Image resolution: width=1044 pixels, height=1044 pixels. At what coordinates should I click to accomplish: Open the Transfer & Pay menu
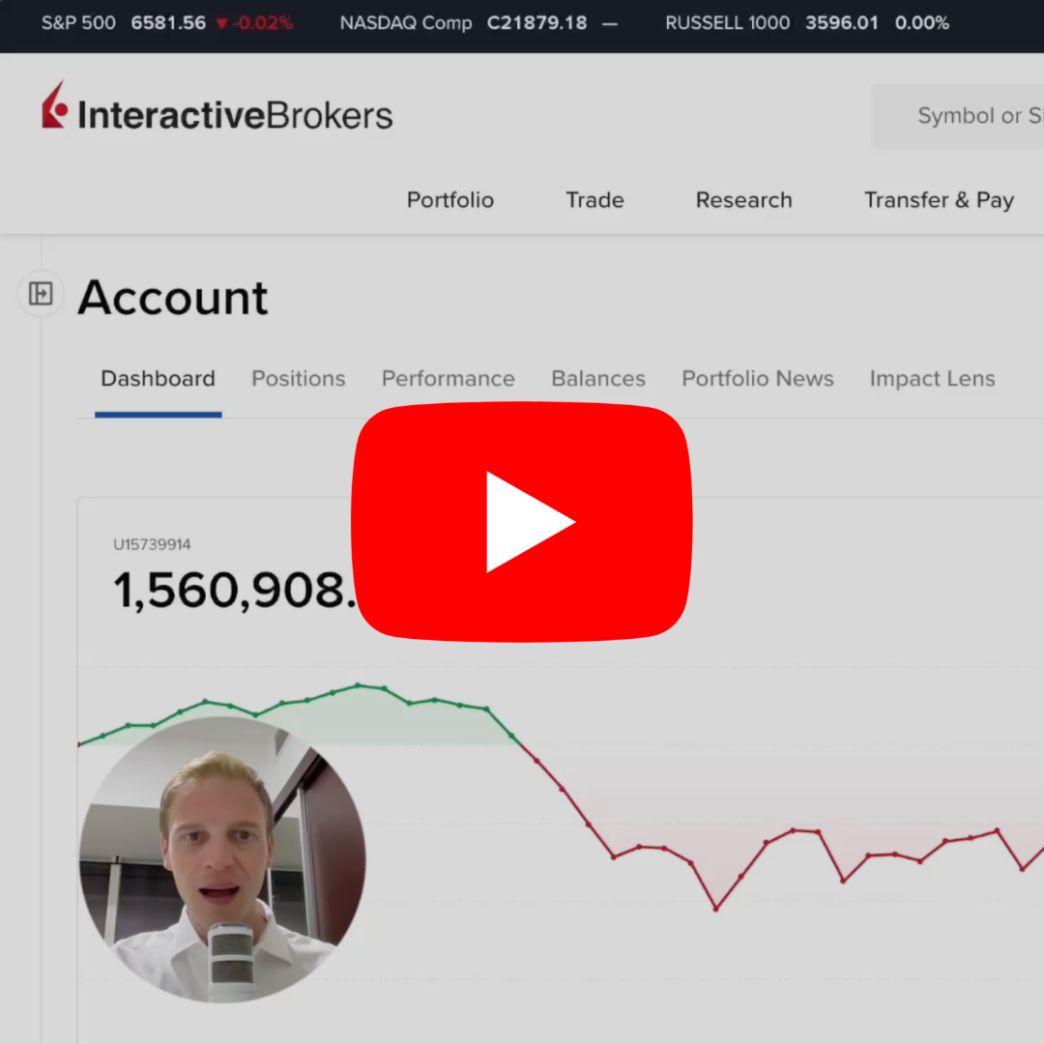point(938,200)
